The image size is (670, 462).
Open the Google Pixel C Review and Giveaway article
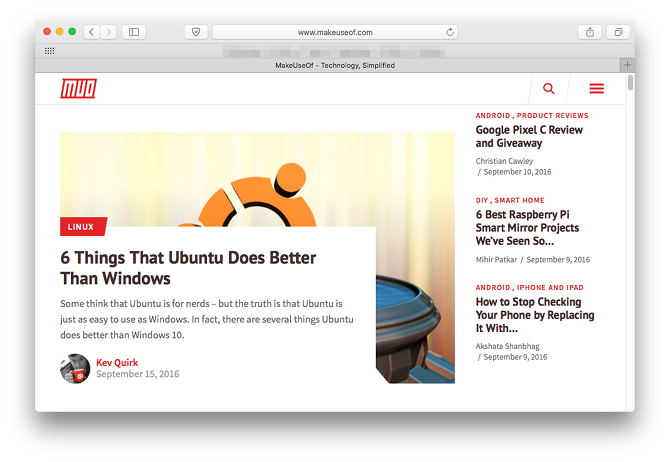click(529, 136)
